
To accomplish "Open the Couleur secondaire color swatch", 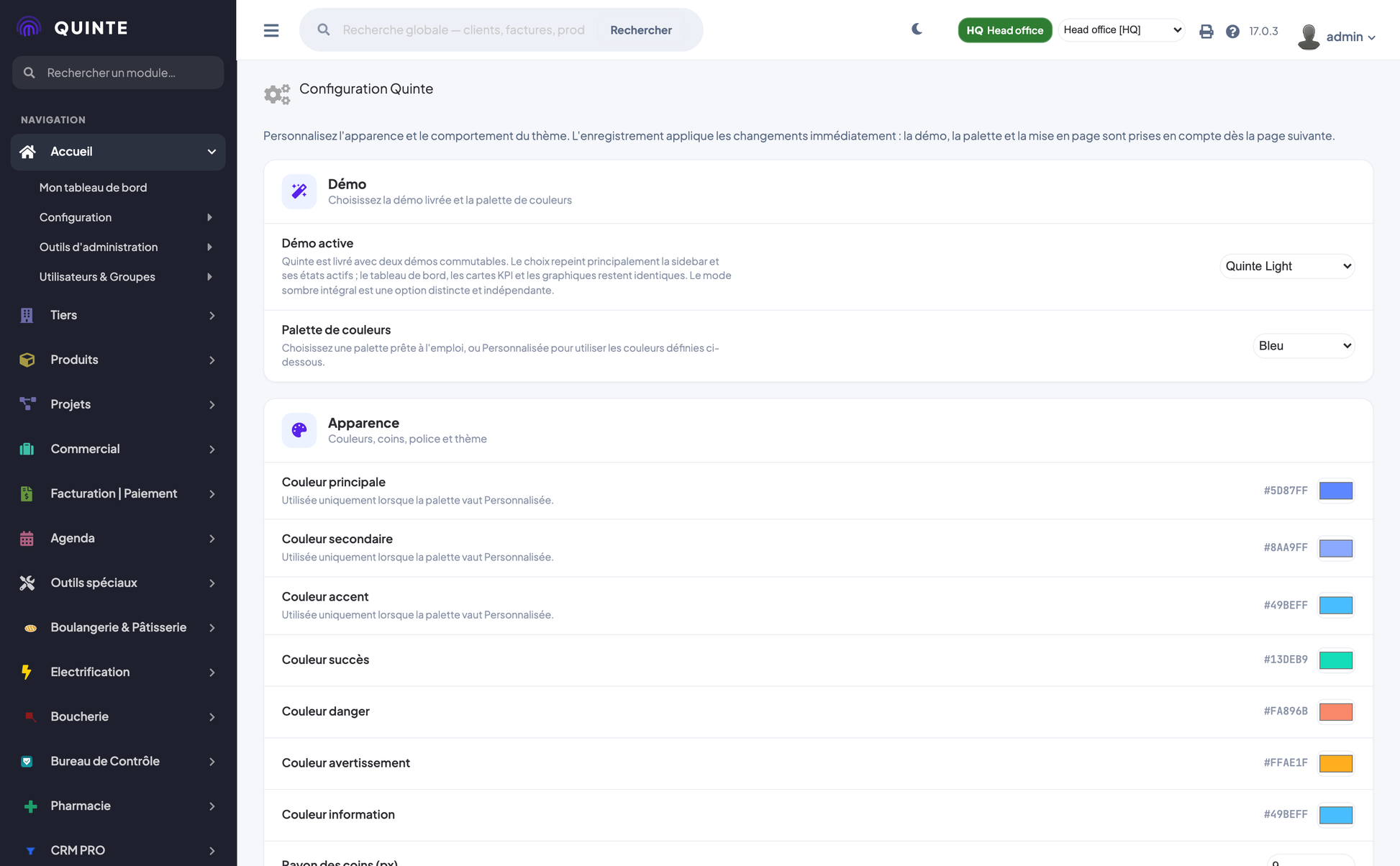I will click(1336, 548).
